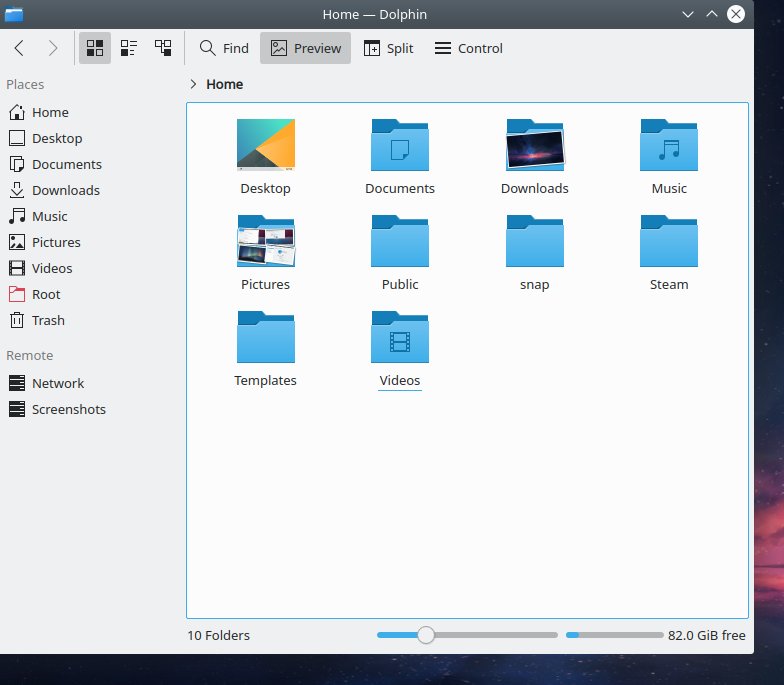Switch to Icons view mode

click(x=95, y=48)
